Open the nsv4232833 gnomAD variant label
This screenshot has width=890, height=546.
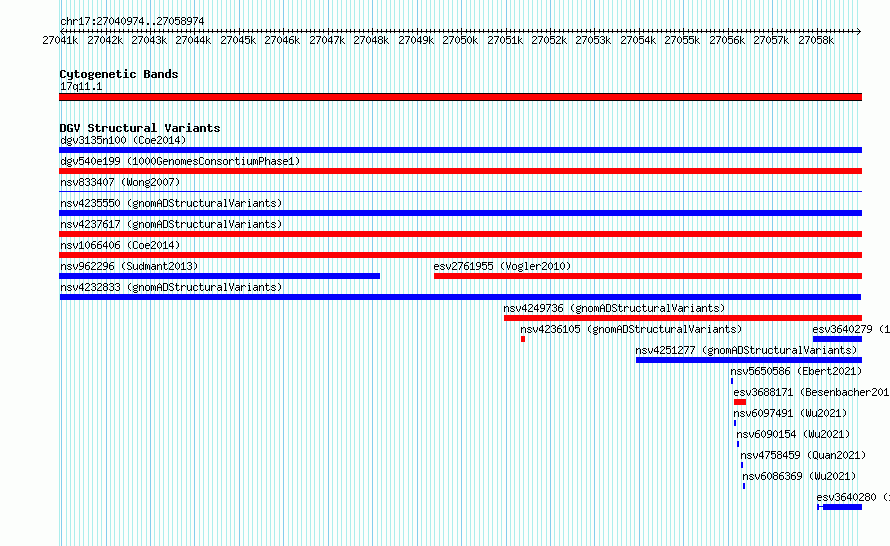coord(171,287)
